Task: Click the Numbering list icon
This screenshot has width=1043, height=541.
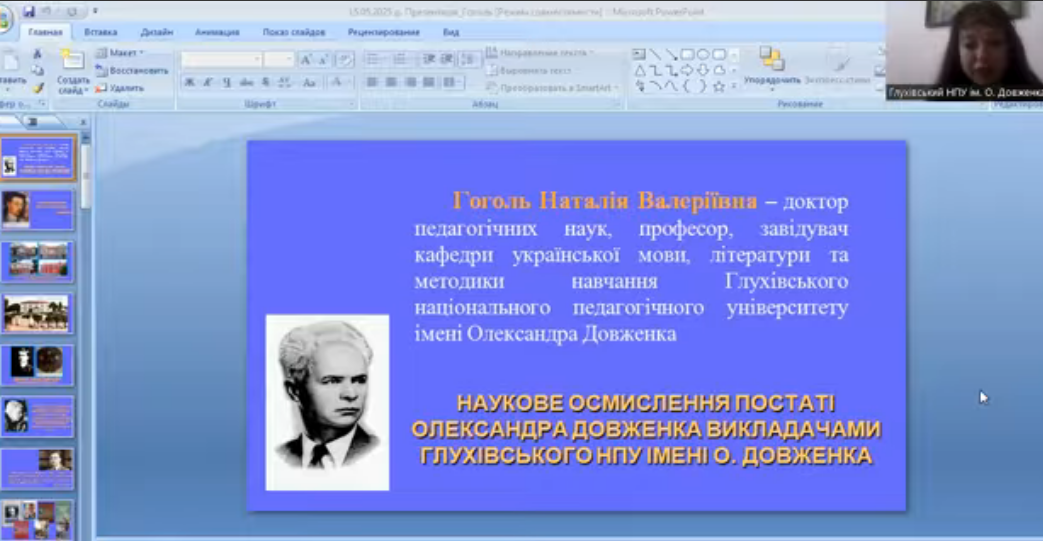Action: (401, 60)
